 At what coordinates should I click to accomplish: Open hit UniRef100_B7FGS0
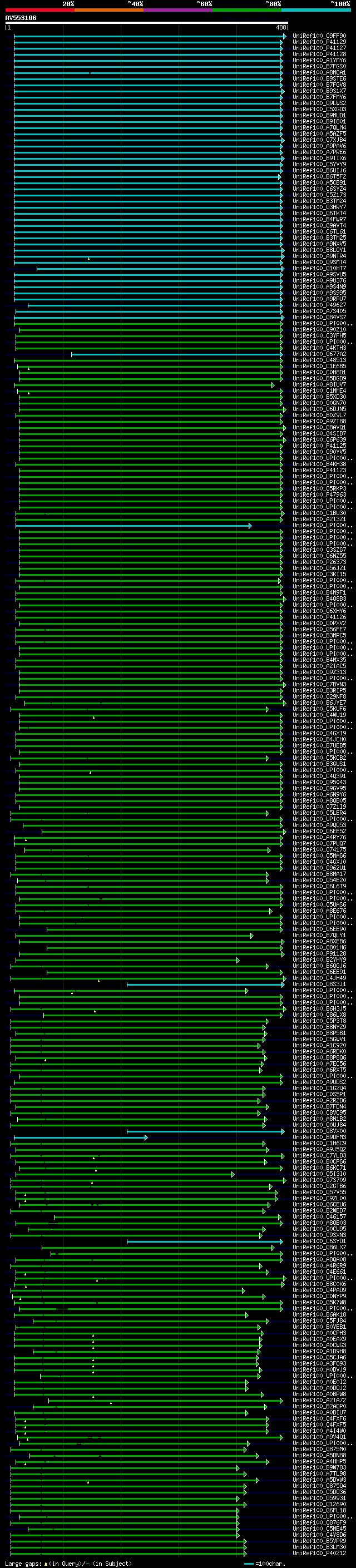[x=319, y=66]
